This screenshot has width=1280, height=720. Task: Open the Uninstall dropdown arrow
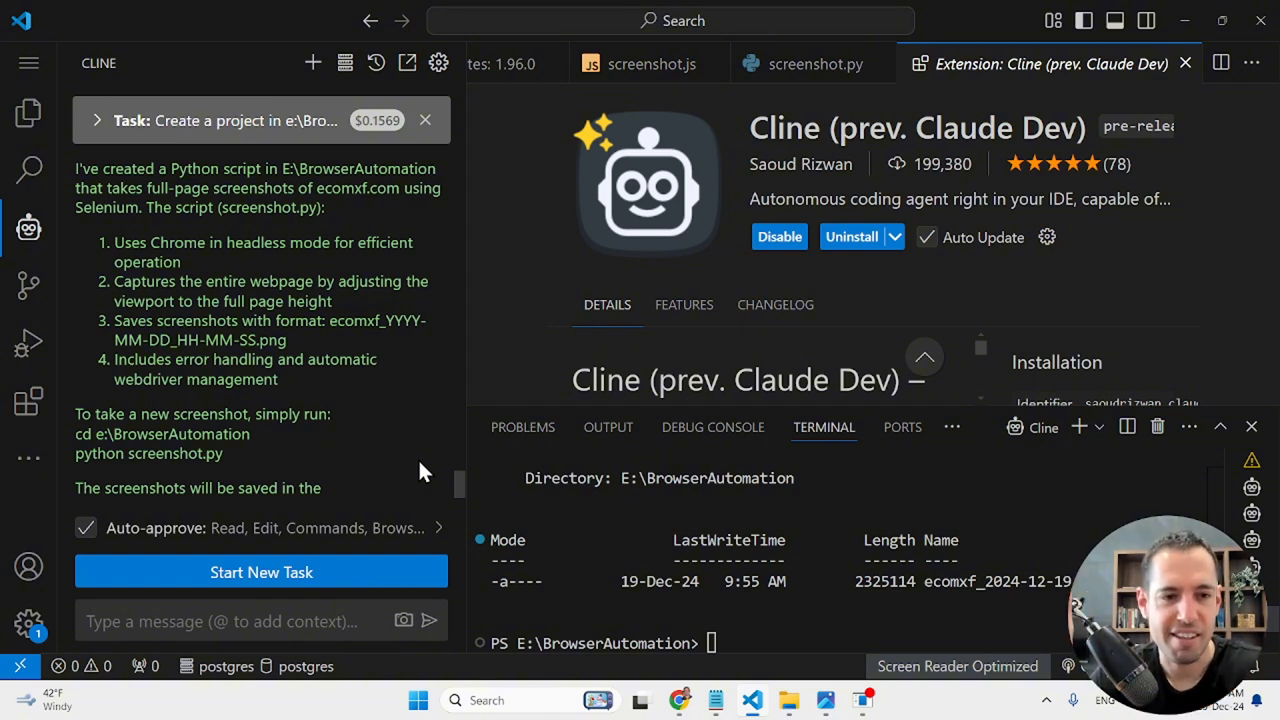[x=895, y=237]
